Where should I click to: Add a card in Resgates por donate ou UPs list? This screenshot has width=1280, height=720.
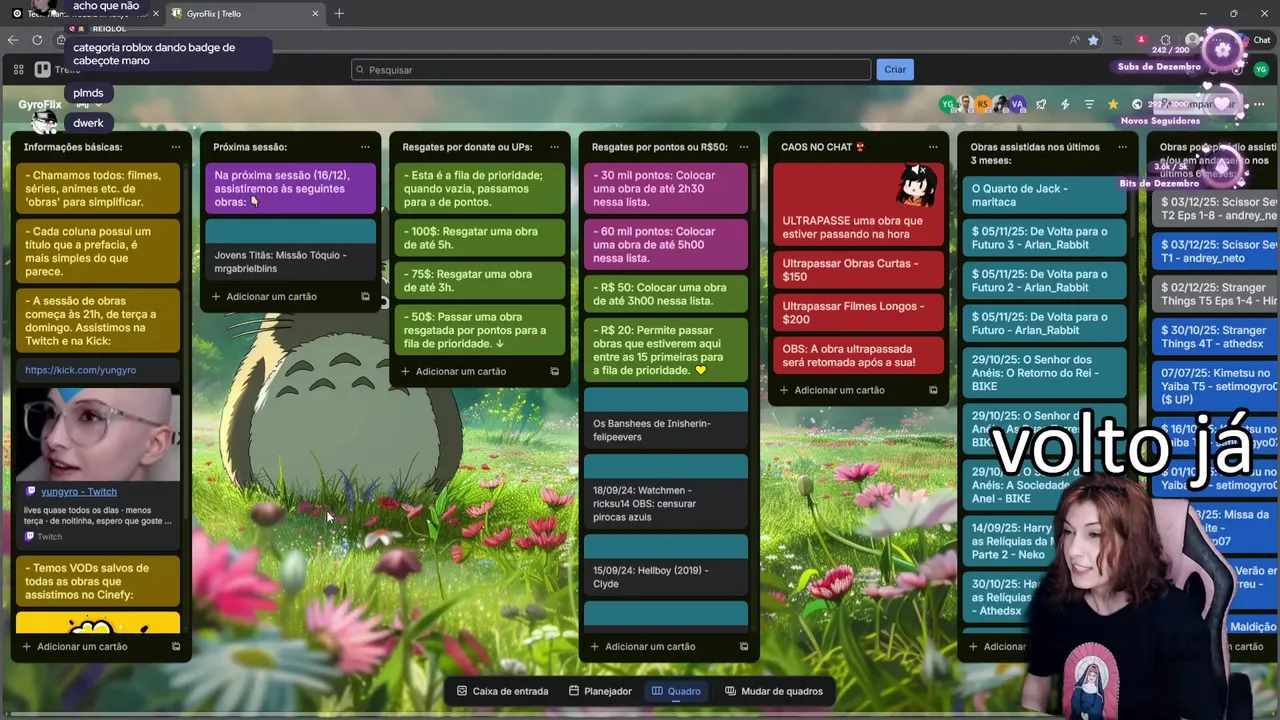pyautogui.click(x=460, y=371)
